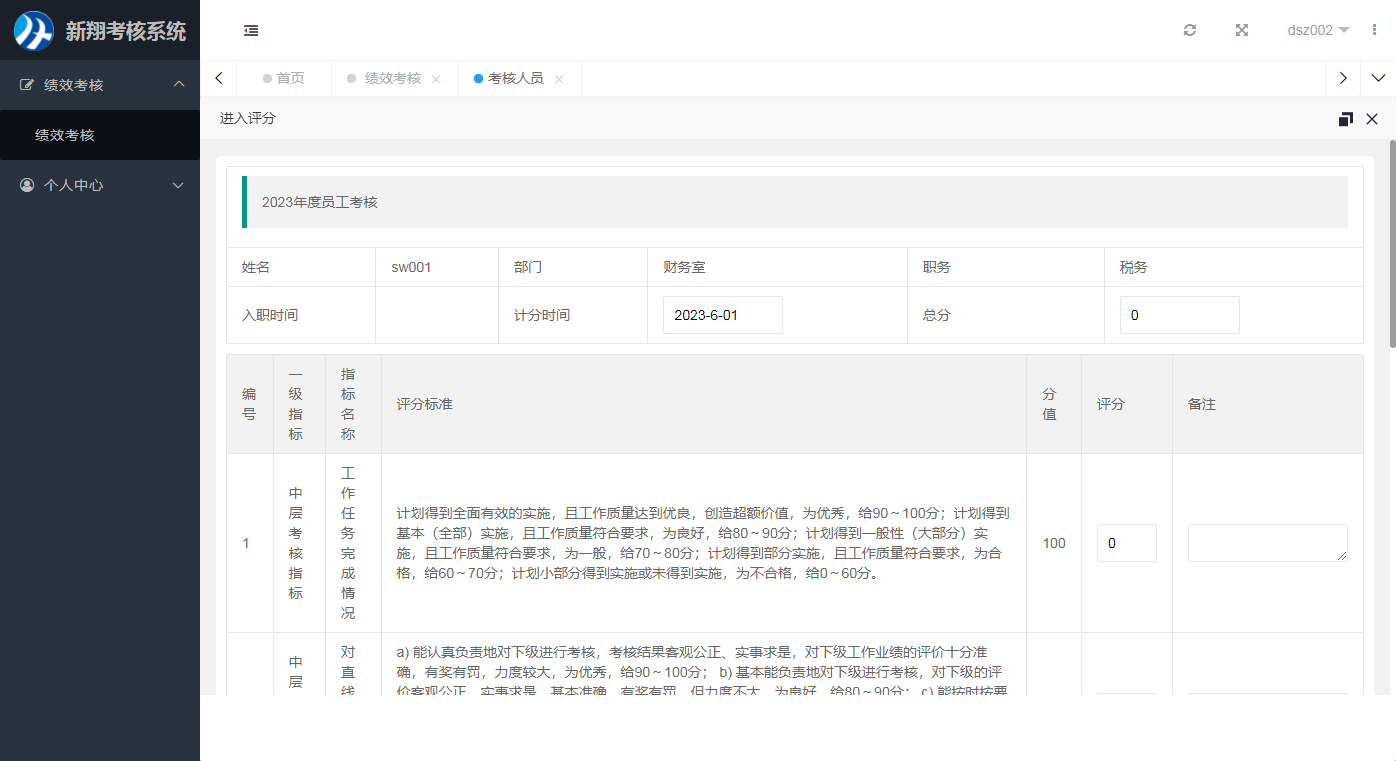Open the vertical three-dot more menu
The height and width of the screenshot is (761, 1396).
[x=1375, y=30]
